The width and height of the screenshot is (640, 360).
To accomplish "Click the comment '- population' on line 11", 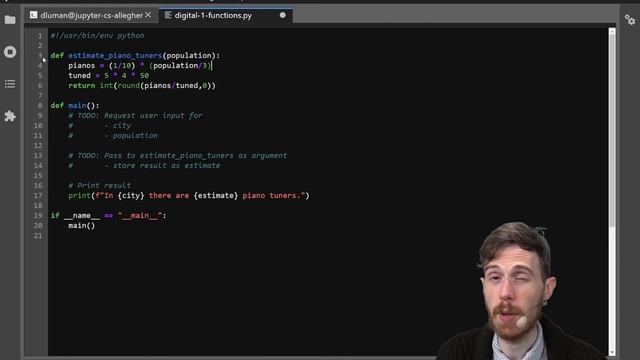I will click(x=113, y=136).
